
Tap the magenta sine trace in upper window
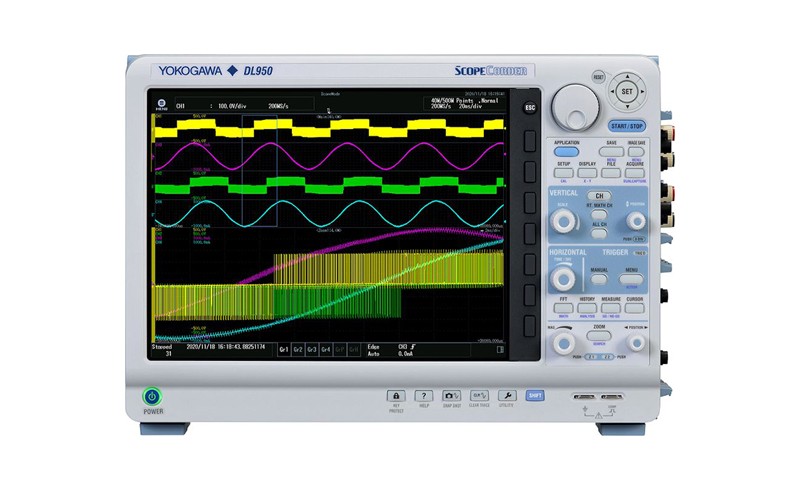(x=329, y=156)
